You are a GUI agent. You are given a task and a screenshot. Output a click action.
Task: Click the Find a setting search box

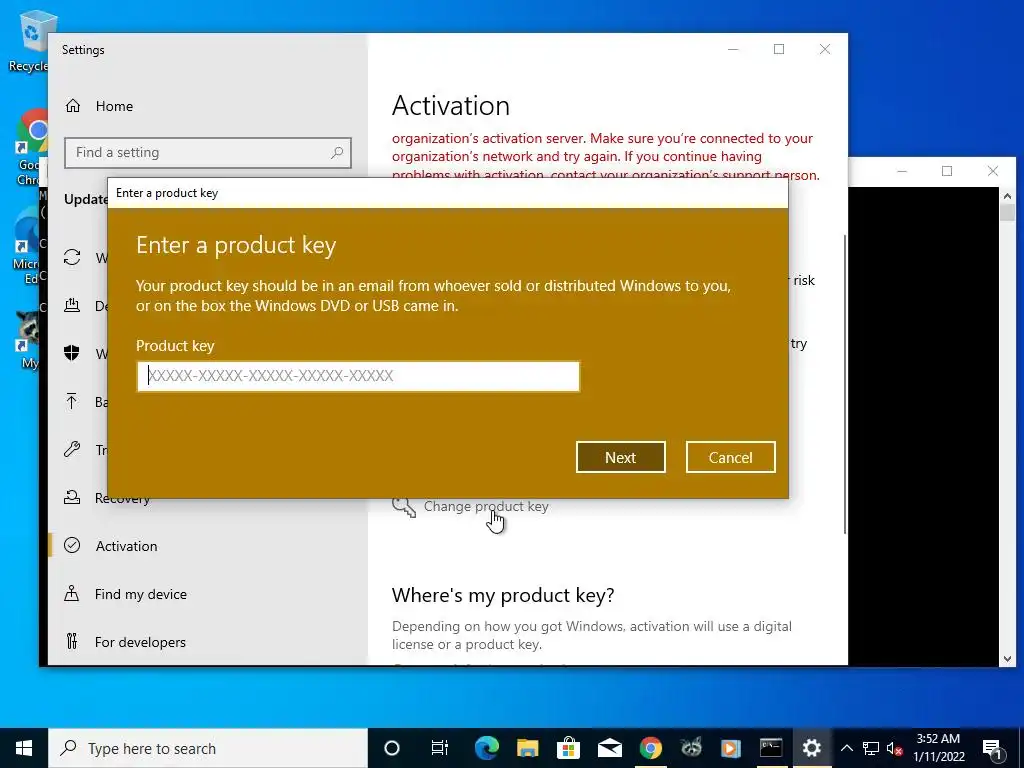pos(208,153)
